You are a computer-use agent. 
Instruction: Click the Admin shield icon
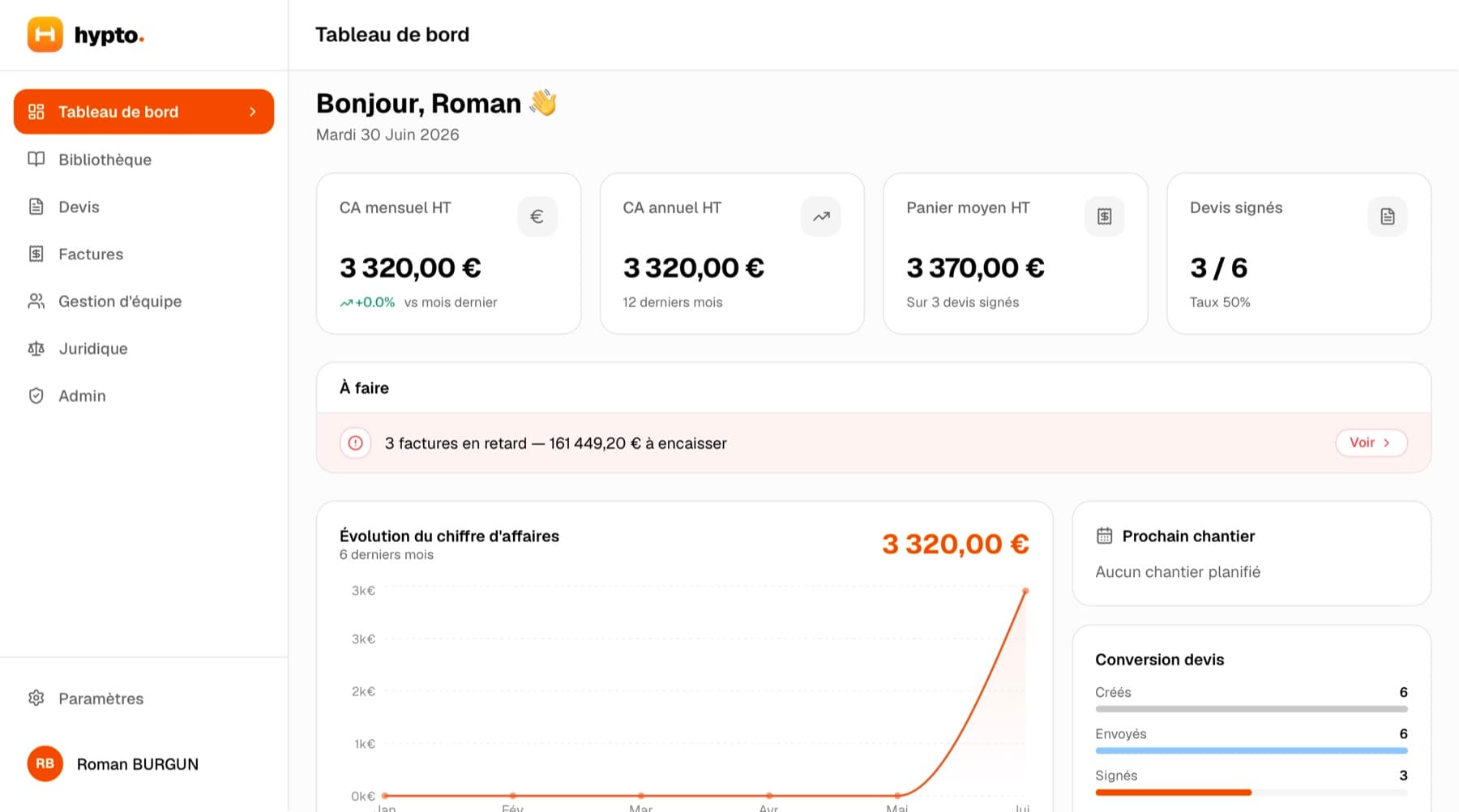click(36, 395)
